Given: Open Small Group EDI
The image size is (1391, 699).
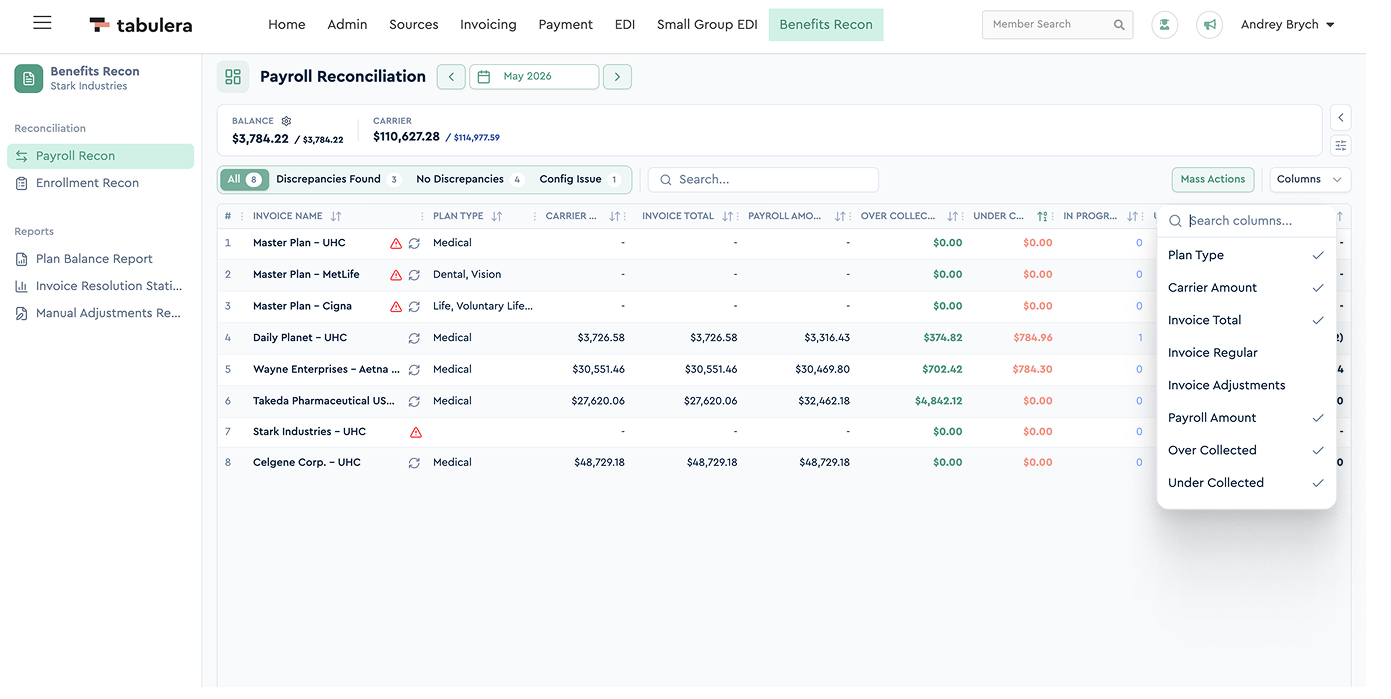Looking at the screenshot, I should point(707,25).
